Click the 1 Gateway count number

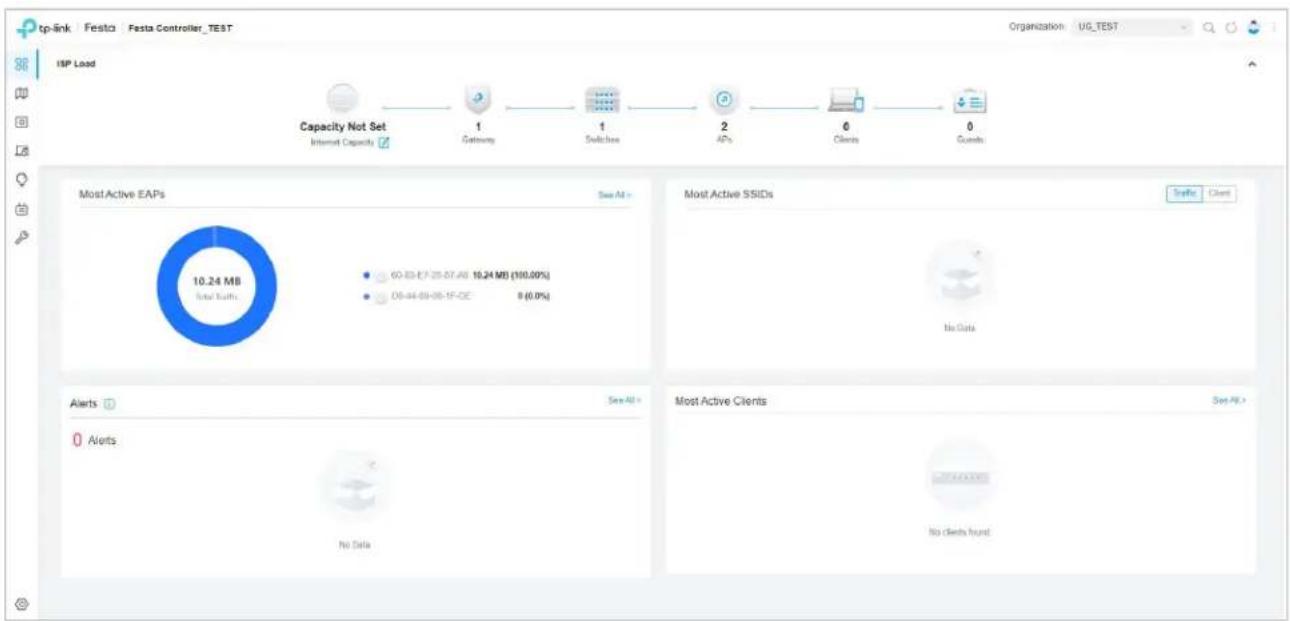click(x=477, y=128)
